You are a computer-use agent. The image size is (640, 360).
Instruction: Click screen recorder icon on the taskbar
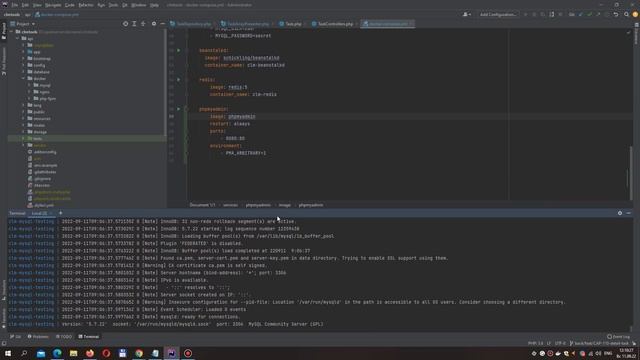(188, 353)
